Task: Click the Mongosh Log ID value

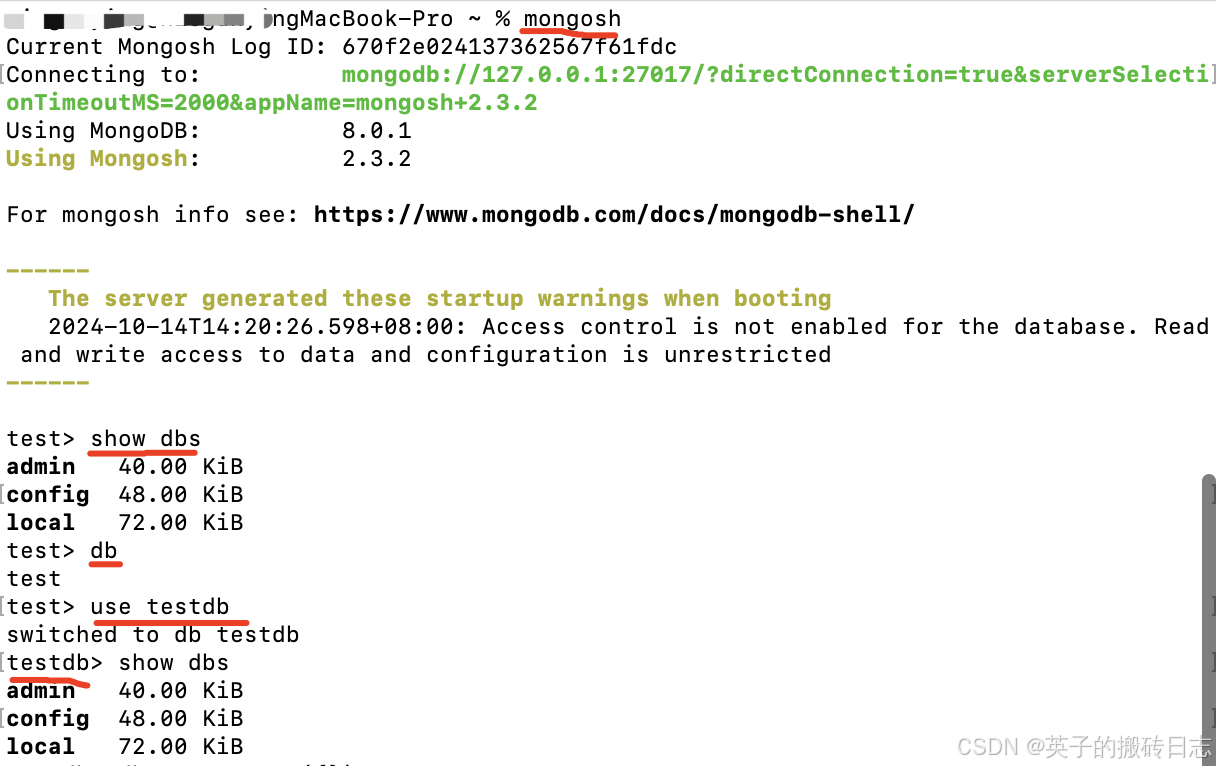Action: pos(509,46)
